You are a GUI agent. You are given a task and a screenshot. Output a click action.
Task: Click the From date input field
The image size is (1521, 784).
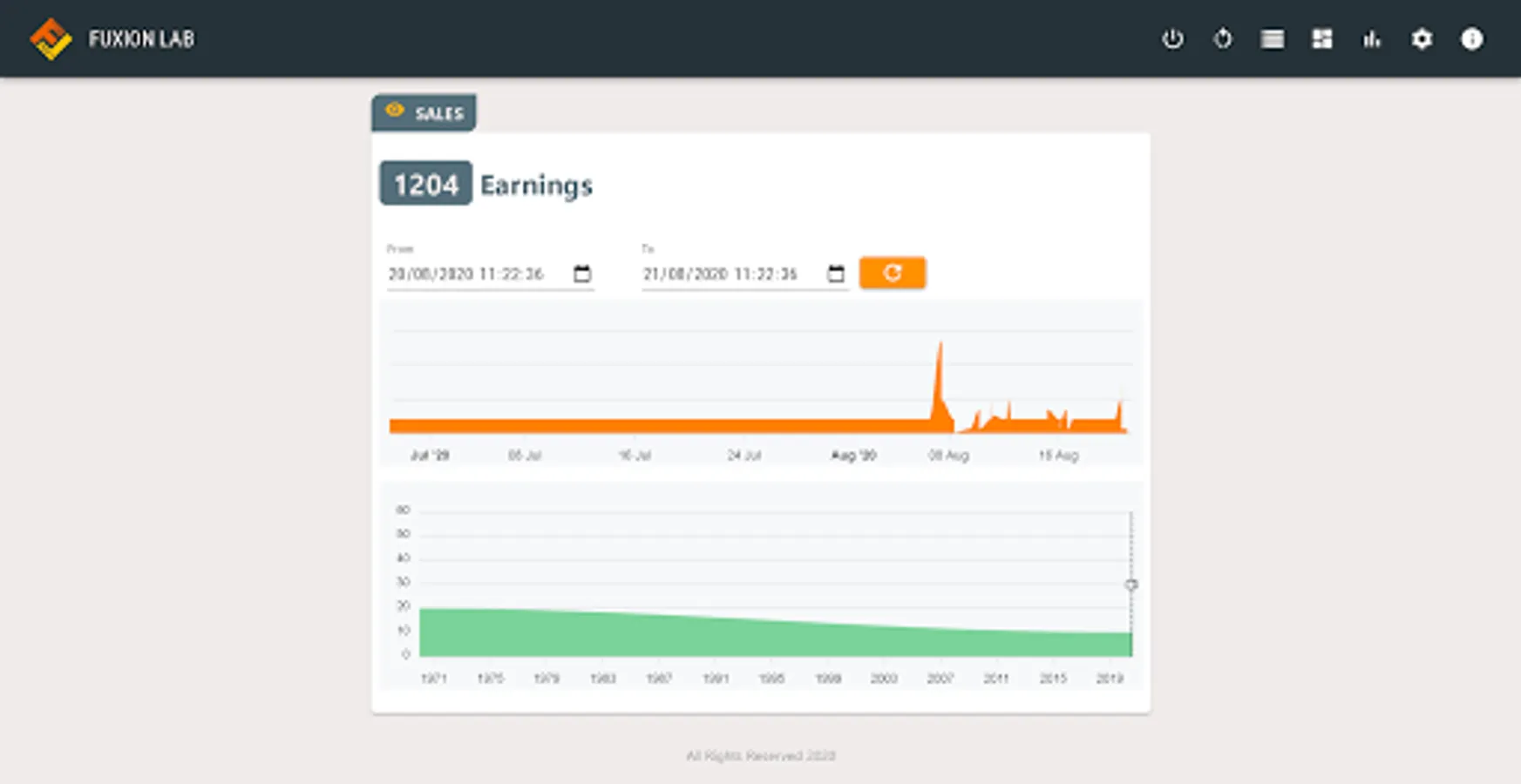click(x=491, y=274)
